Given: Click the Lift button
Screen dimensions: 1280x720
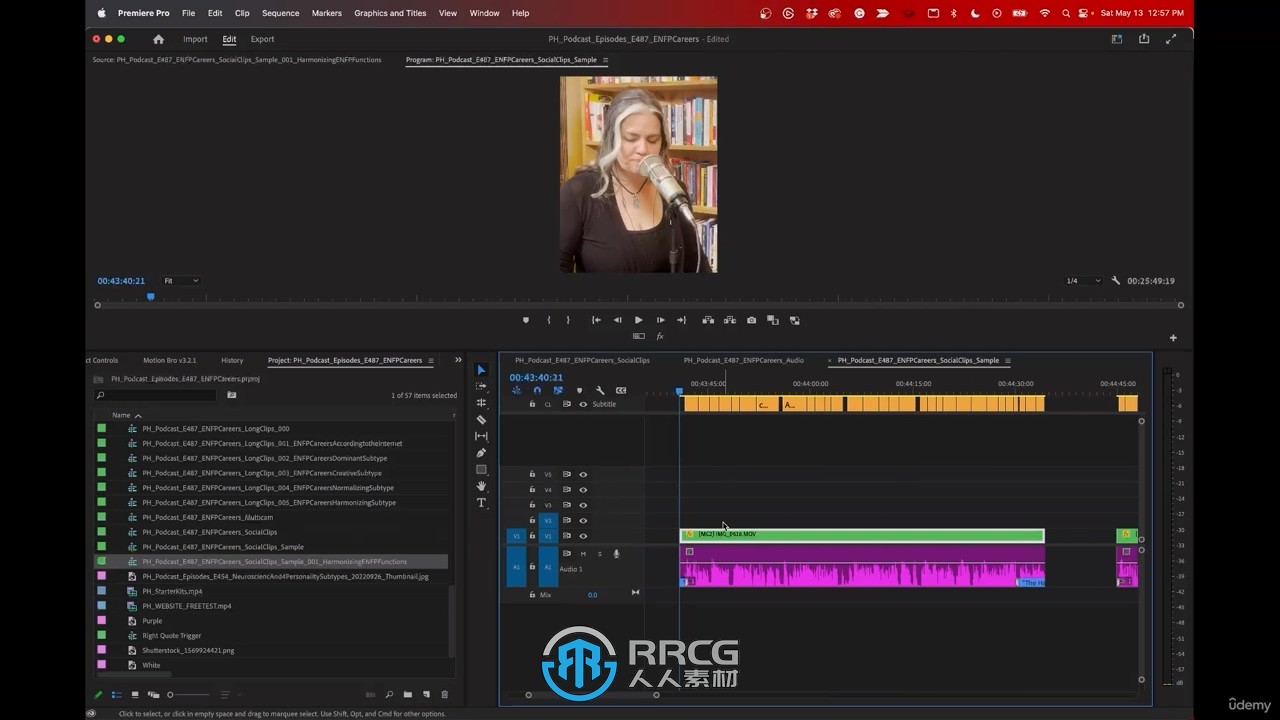Looking at the screenshot, I should 708,320.
